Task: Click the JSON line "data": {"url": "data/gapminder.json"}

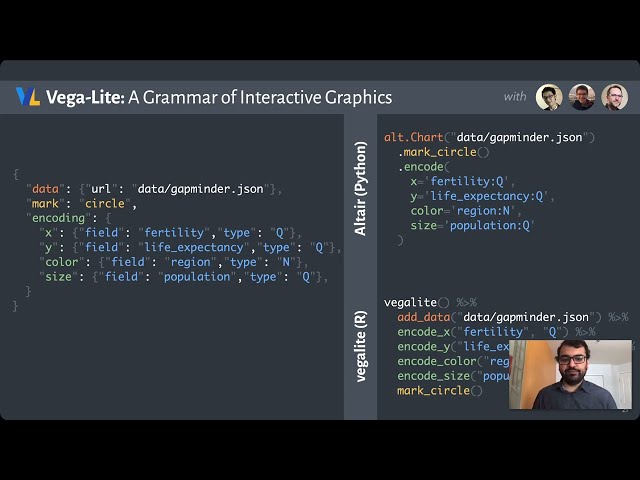Action: click(x=154, y=189)
